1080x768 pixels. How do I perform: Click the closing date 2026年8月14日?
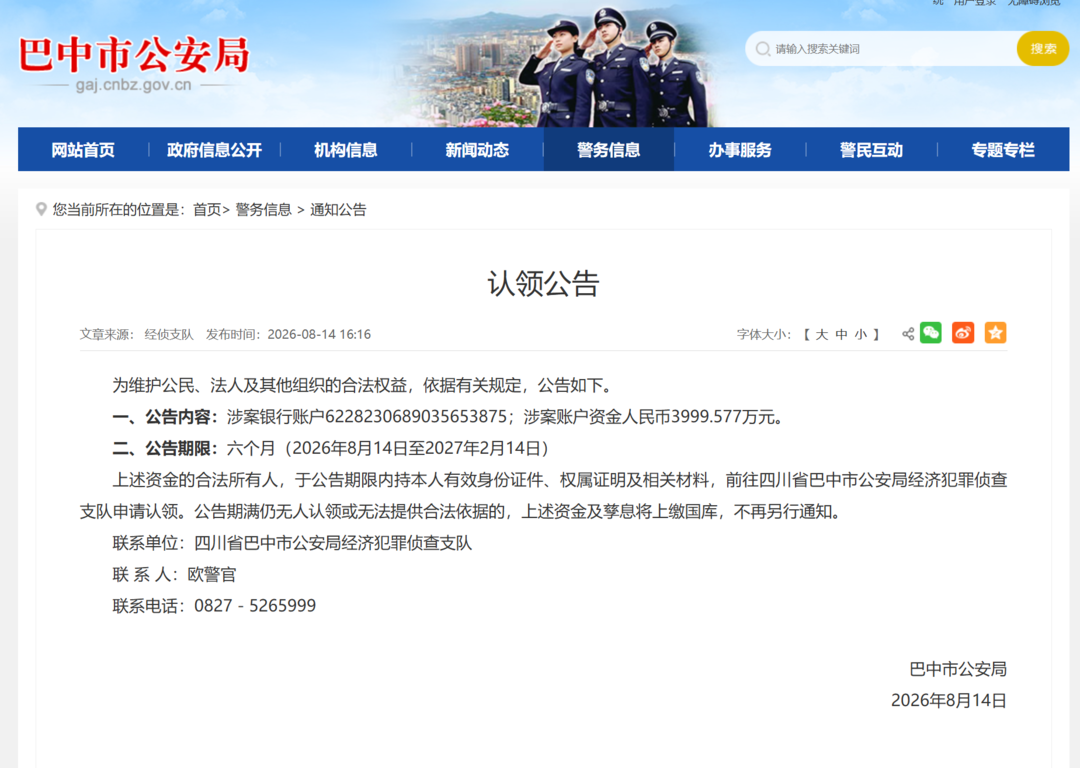tap(948, 700)
